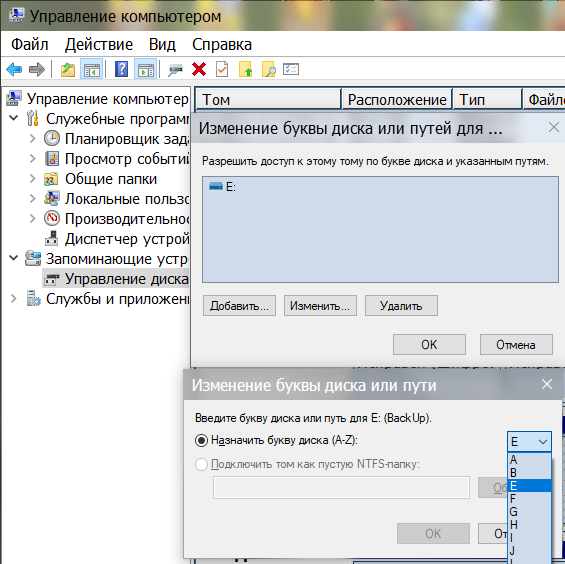The height and width of the screenshot is (564, 565).
Task: Expand the 'Общие папки' tree node
Action: click(32, 179)
